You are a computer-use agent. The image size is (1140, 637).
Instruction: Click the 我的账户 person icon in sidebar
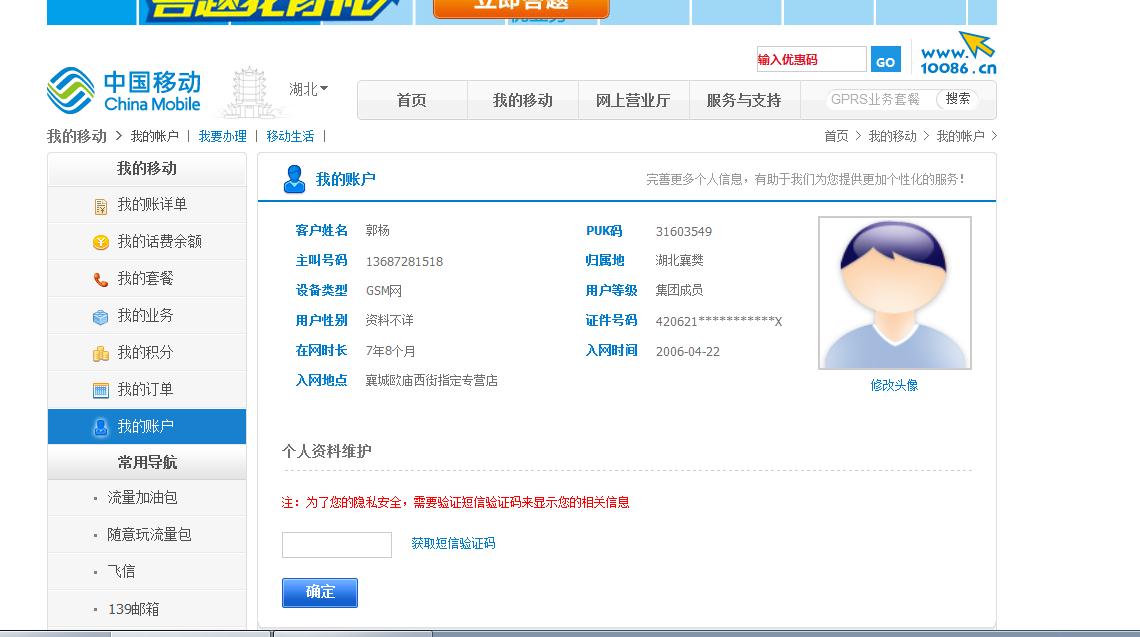tap(101, 427)
